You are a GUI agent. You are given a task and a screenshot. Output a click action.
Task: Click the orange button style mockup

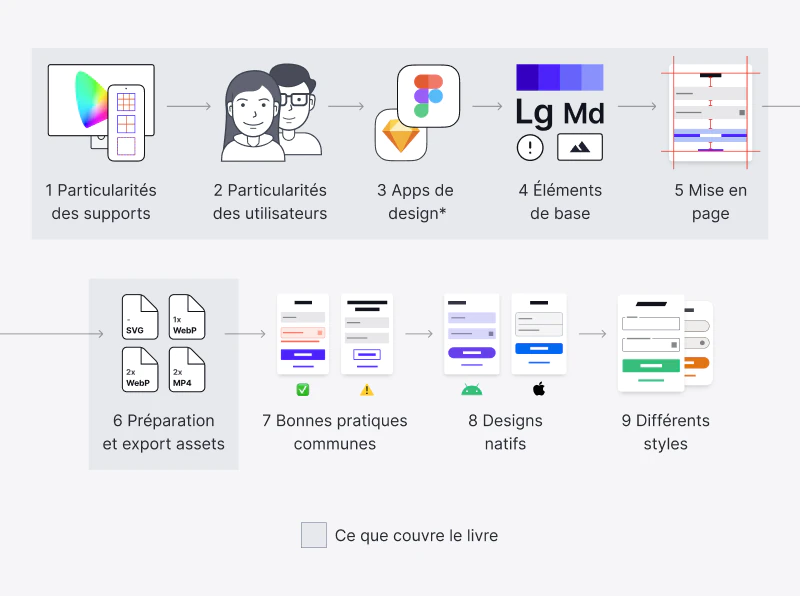pos(698,343)
